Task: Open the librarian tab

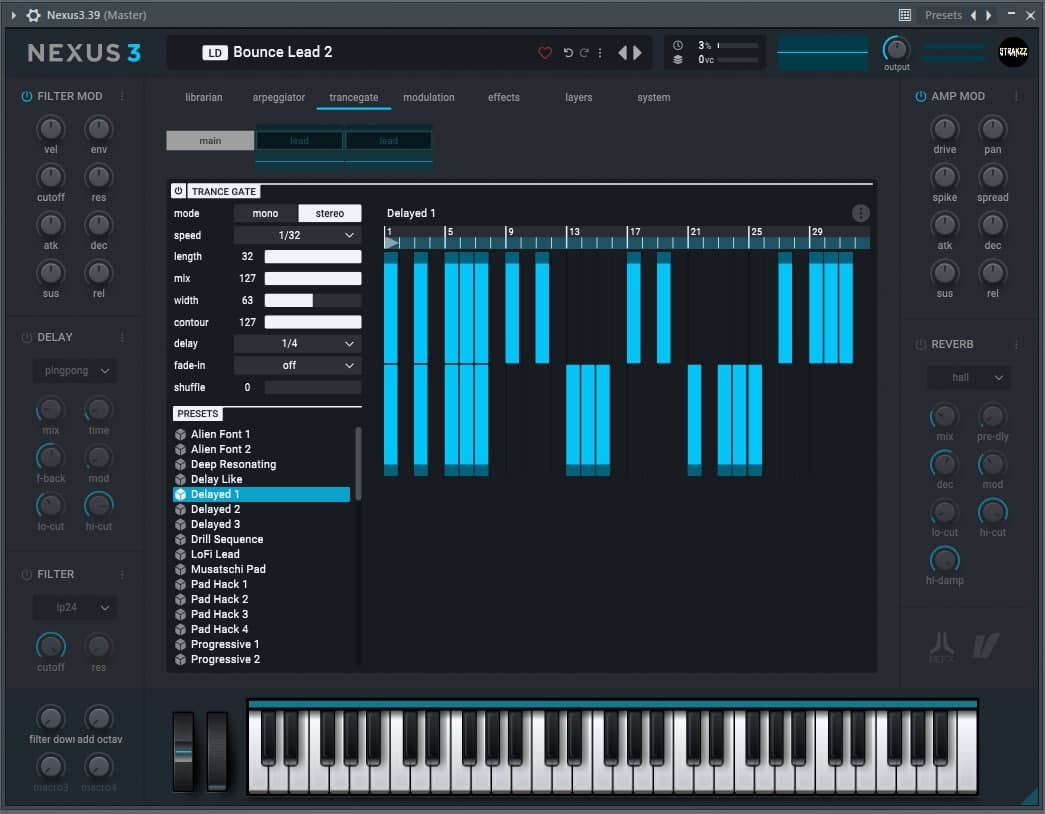Action: tap(204, 97)
